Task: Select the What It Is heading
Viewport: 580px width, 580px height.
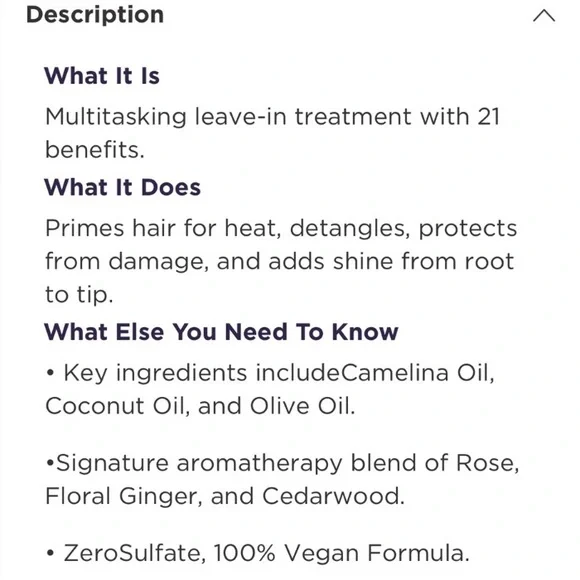Action: 102,76
